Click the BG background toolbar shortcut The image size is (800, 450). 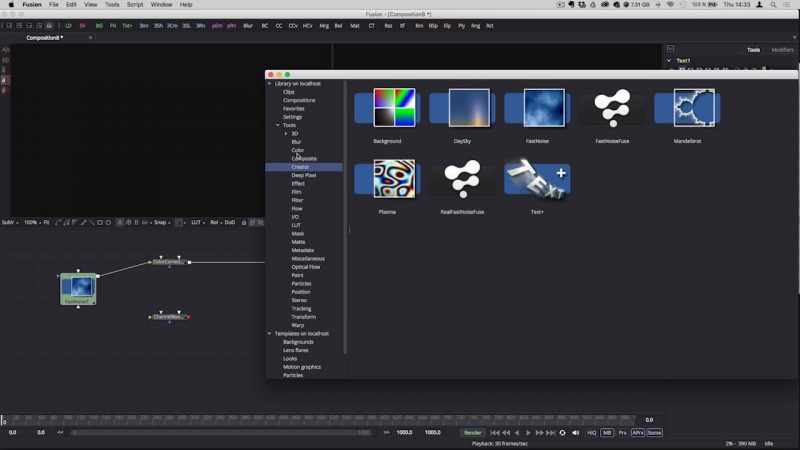tap(99, 26)
